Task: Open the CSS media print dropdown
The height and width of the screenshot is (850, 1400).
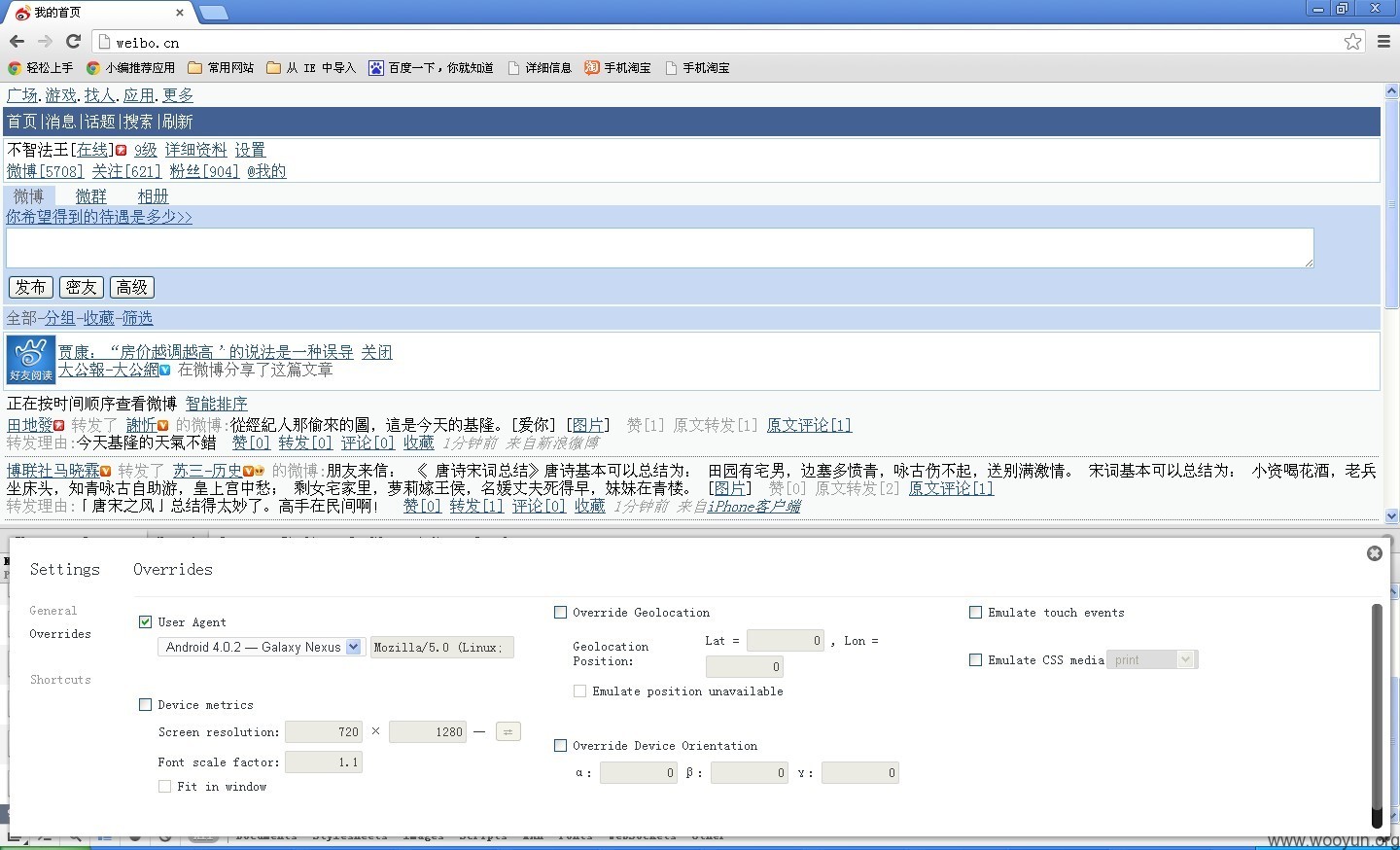Action: pos(1152,659)
